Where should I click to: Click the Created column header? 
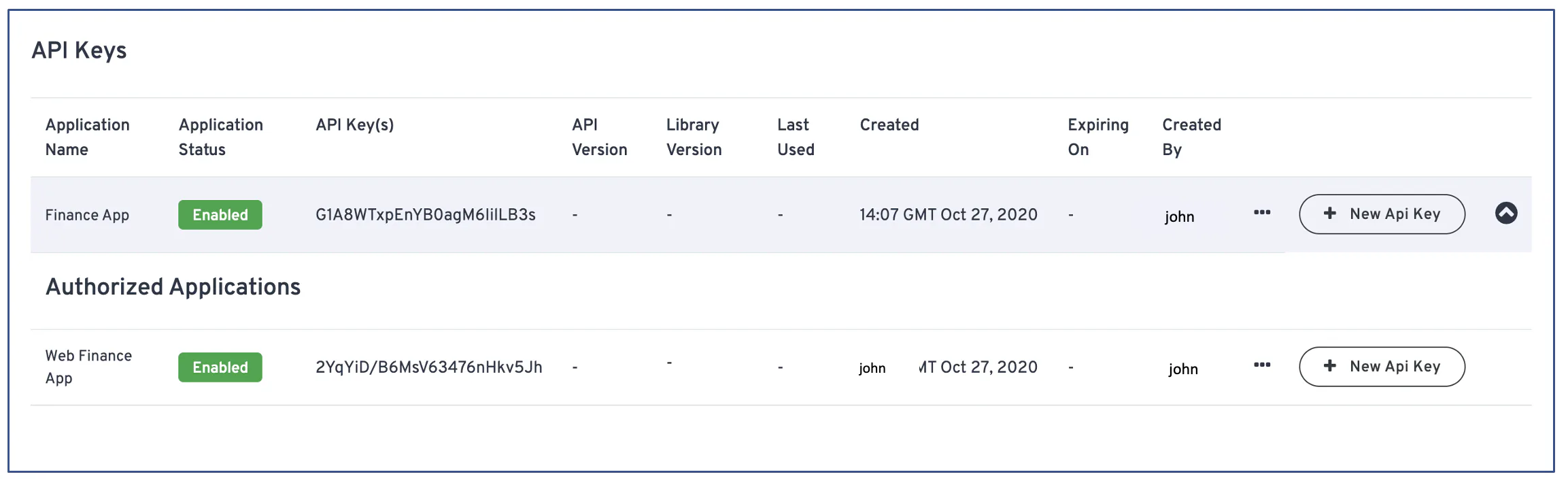pos(889,124)
